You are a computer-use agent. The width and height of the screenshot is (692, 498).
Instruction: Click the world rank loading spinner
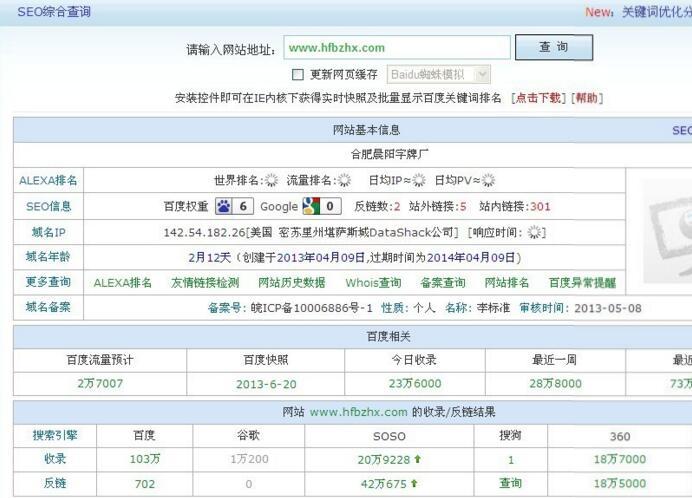271,181
